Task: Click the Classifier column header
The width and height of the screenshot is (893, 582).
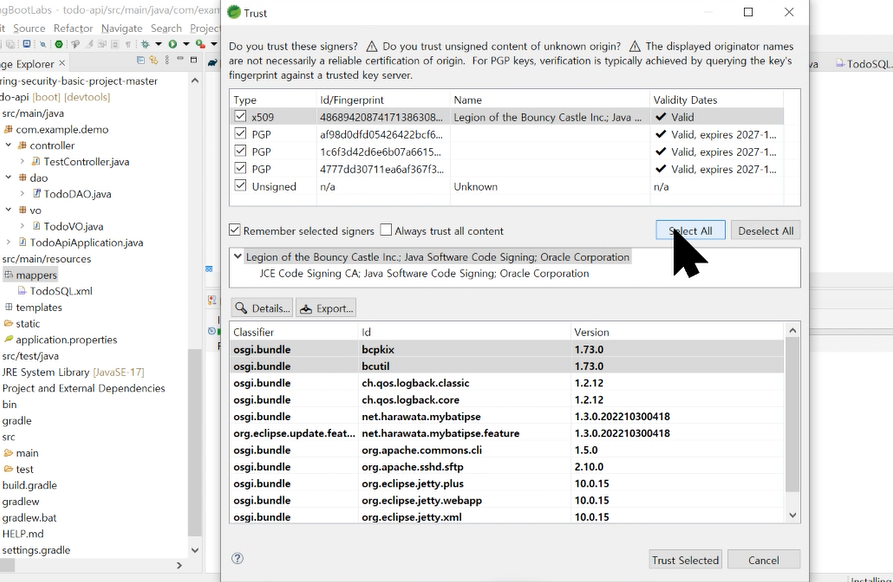Action: click(x=294, y=331)
